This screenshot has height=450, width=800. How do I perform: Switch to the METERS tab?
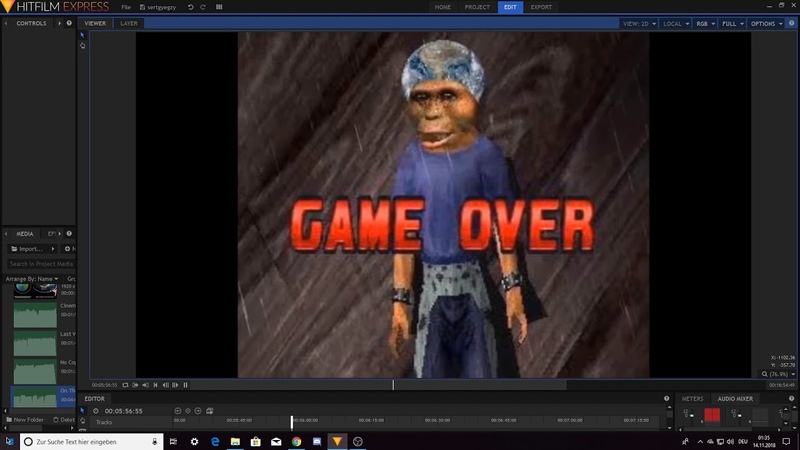(692, 398)
